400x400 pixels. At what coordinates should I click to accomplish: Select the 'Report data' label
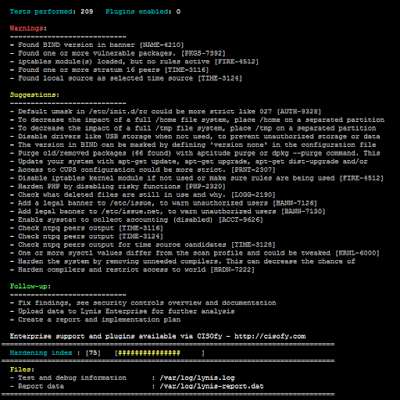click(x=41, y=386)
